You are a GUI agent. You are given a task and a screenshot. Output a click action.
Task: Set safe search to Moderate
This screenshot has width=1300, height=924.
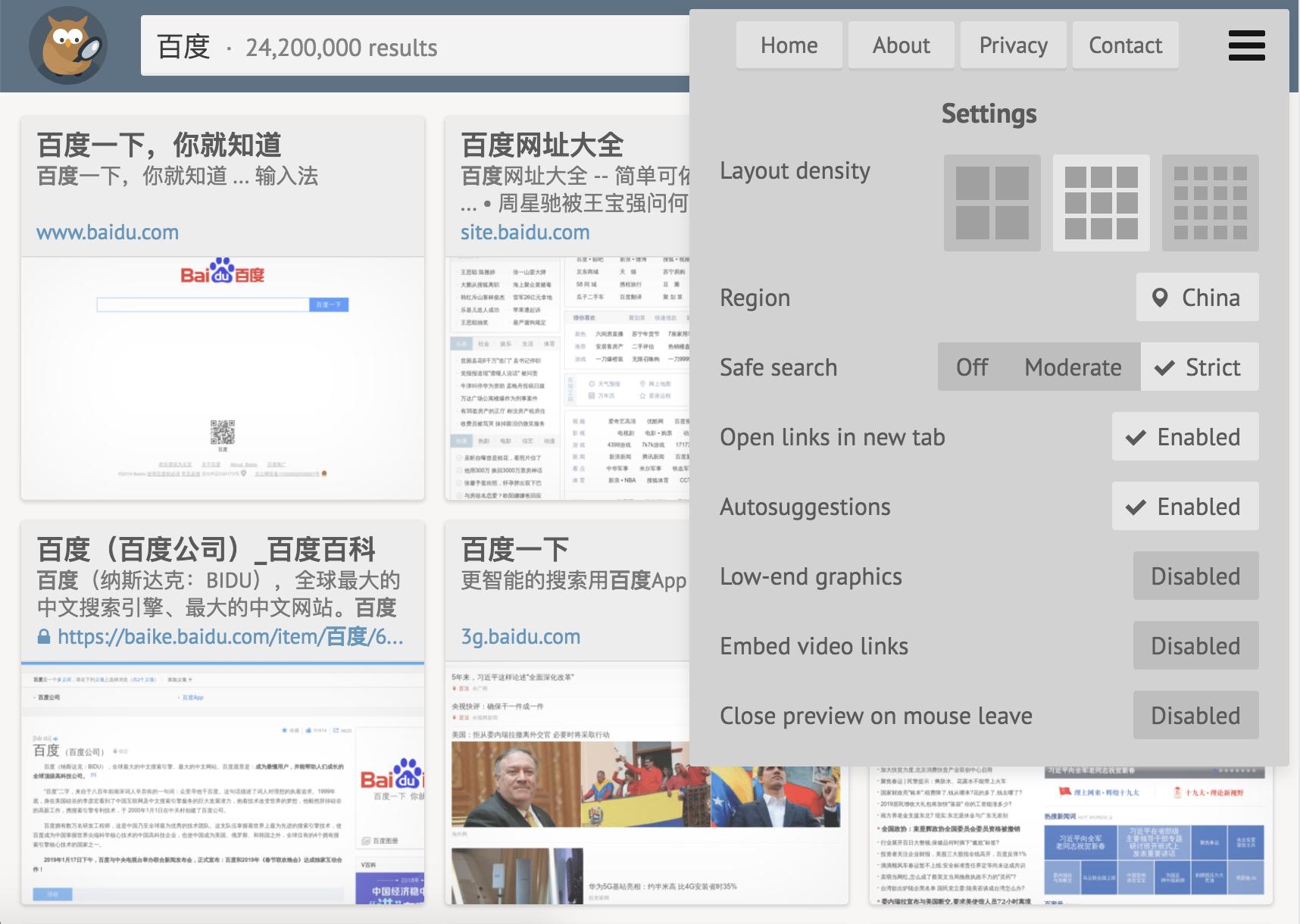tap(1072, 367)
